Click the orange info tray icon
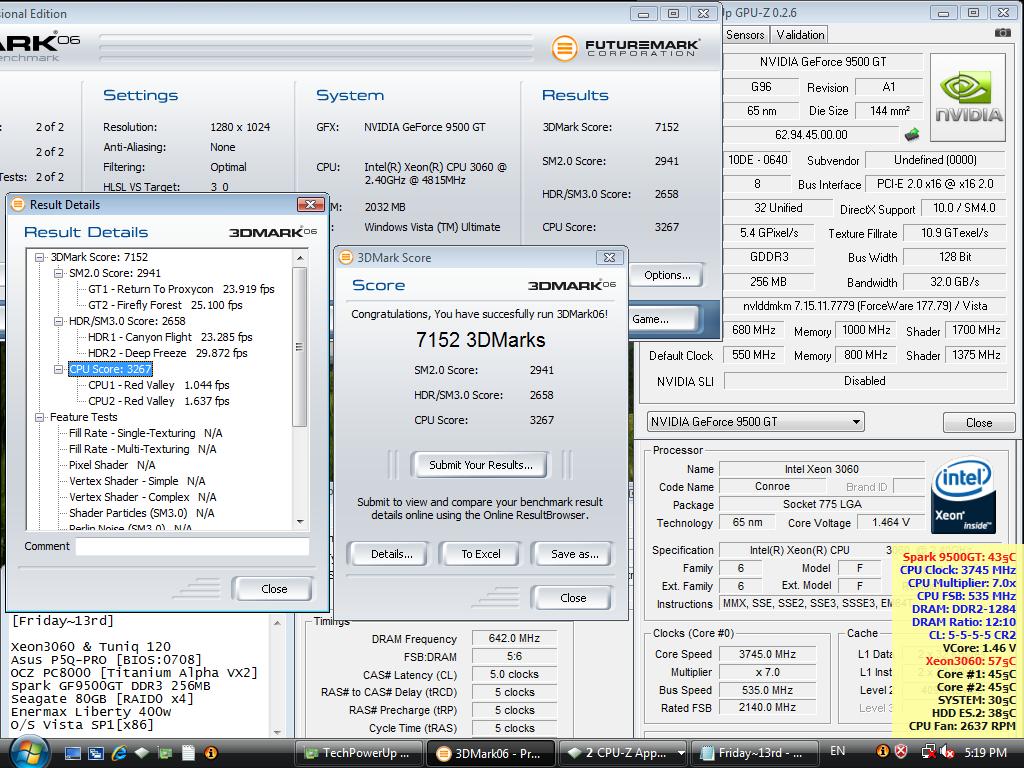This screenshot has height=768, width=1024. [882, 752]
